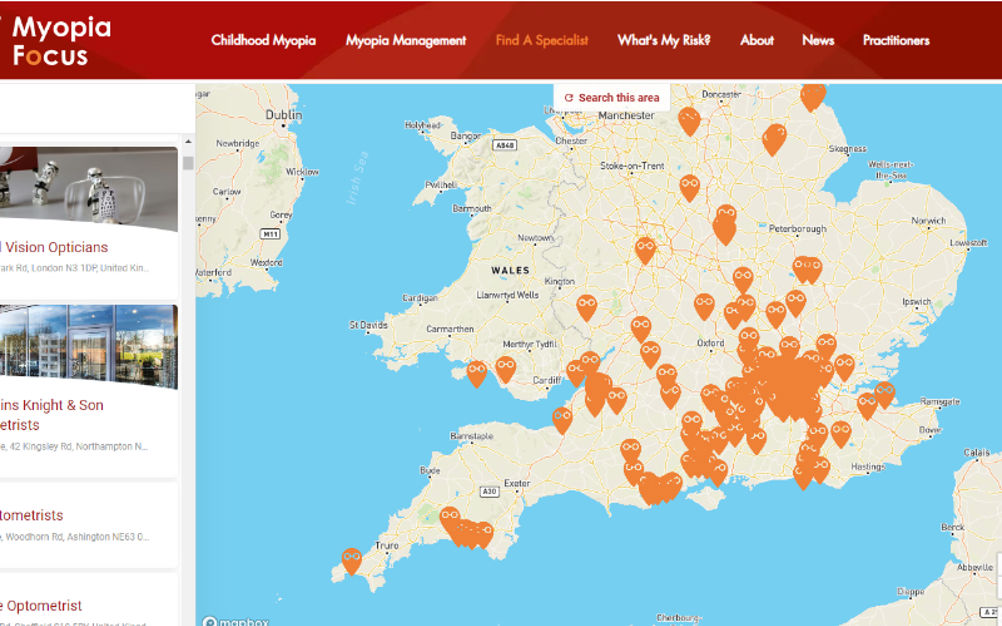Click the listings panel scrollbar thumb
Viewport: 1002px width, 626px height.
[x=188, y=163]
